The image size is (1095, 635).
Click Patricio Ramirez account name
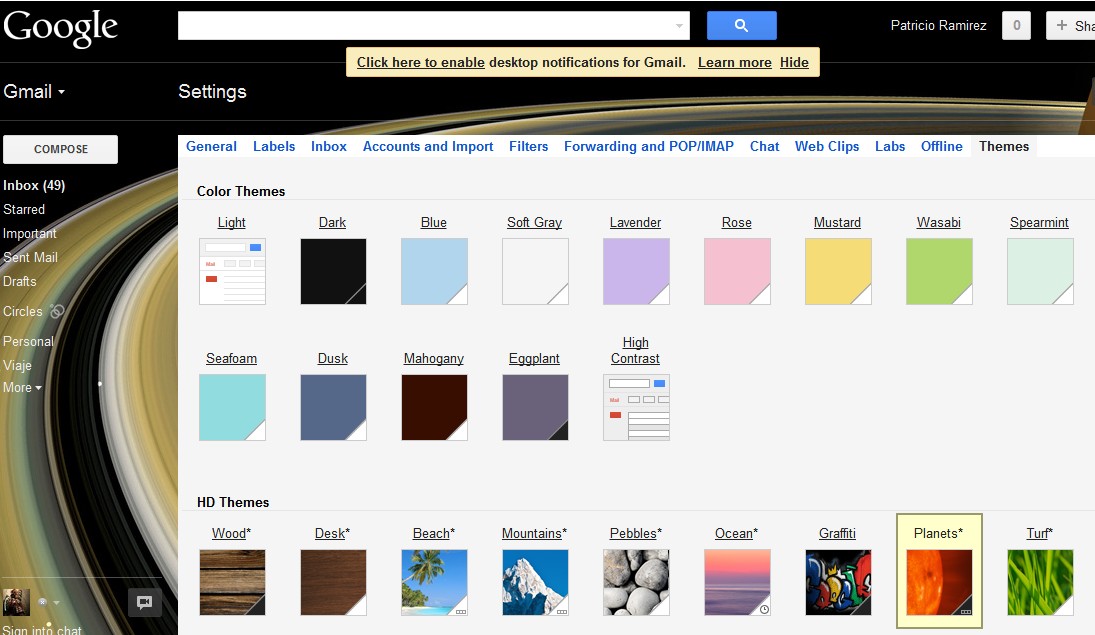tap(939, 26)
